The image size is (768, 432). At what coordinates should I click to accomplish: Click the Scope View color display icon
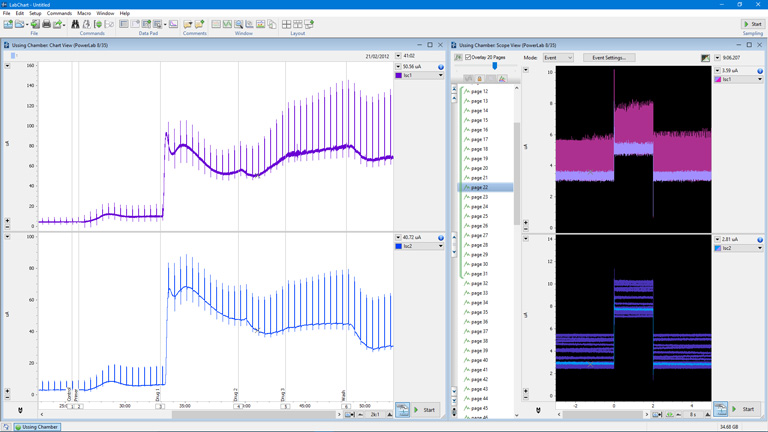coord(705,58)
